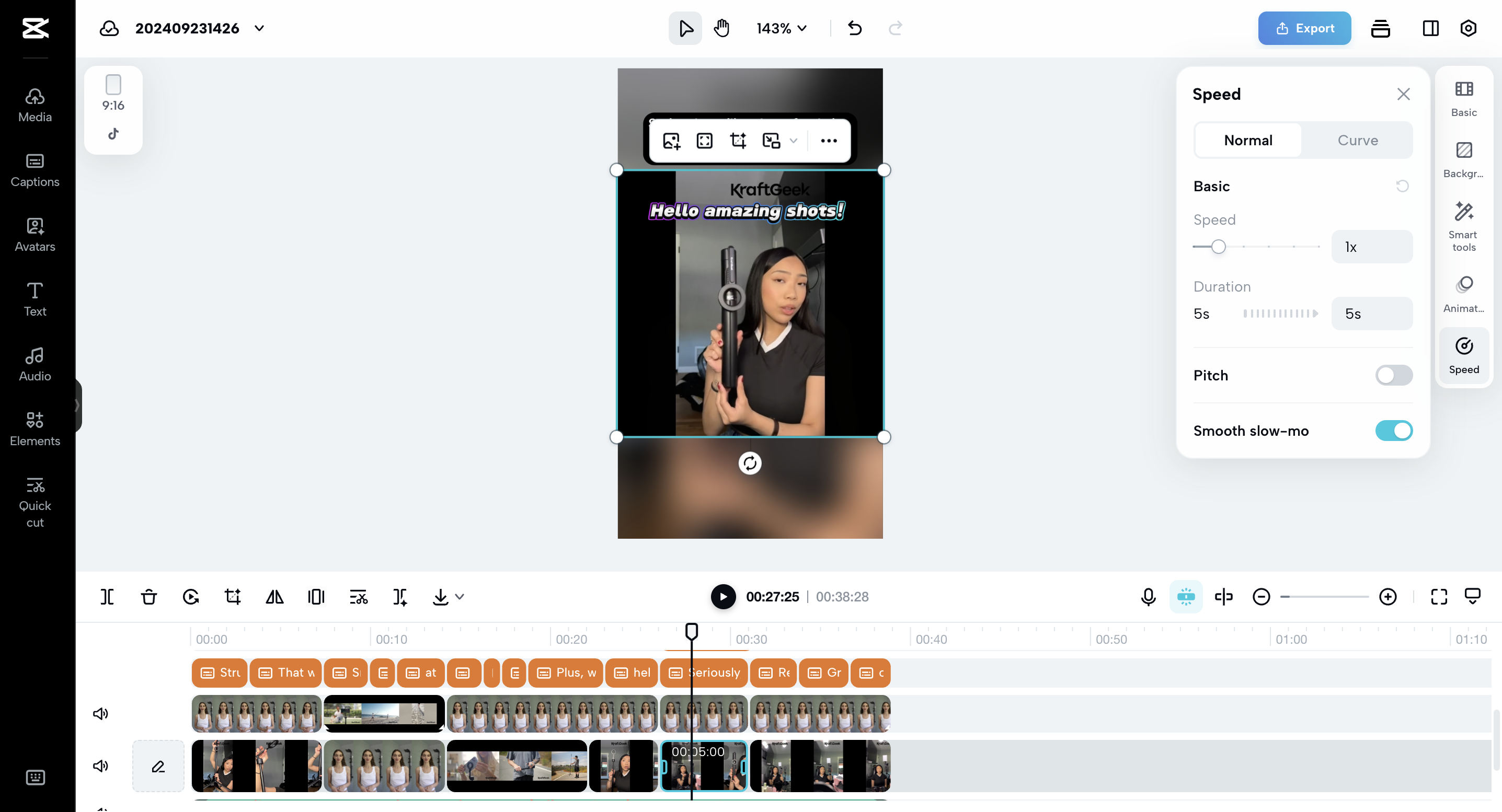Click the Export button
Viewport: 1502px width, 812px height.
click(x=1304, y=28)
